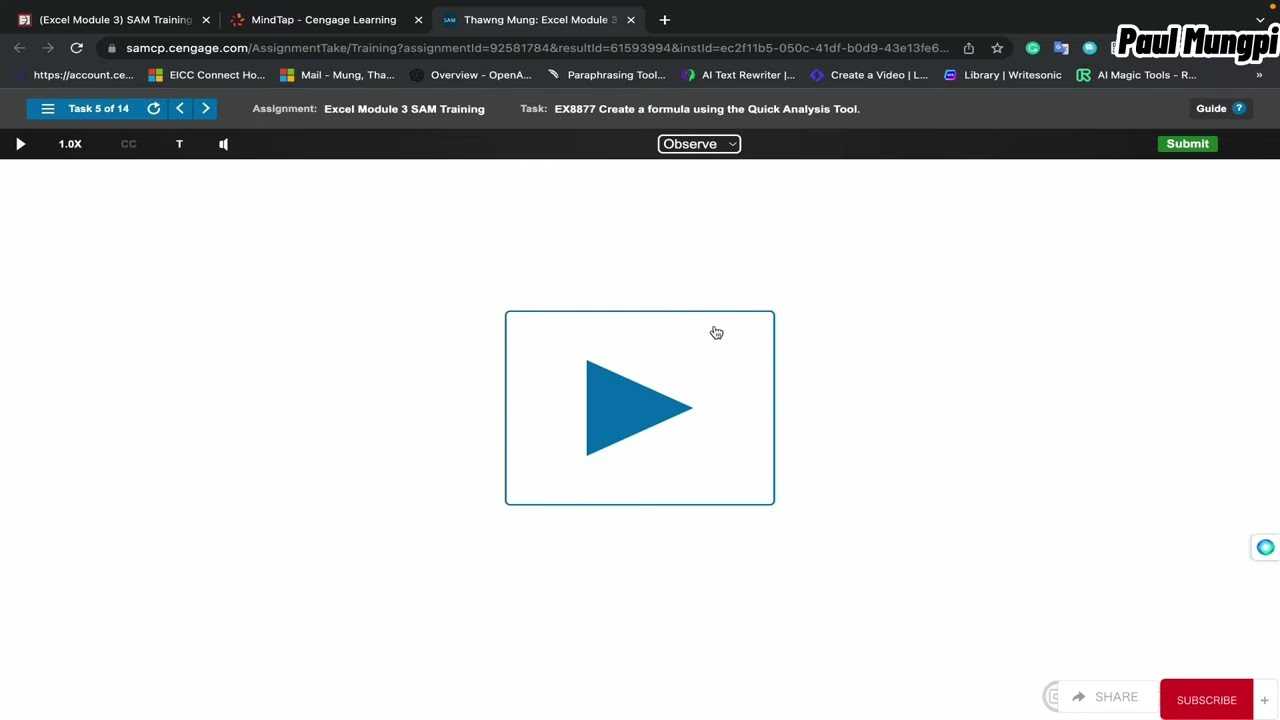Open the AI Magic Tools bookmark
The height and width of the screenshot is (720, 1280).
tap(1136, 75)
